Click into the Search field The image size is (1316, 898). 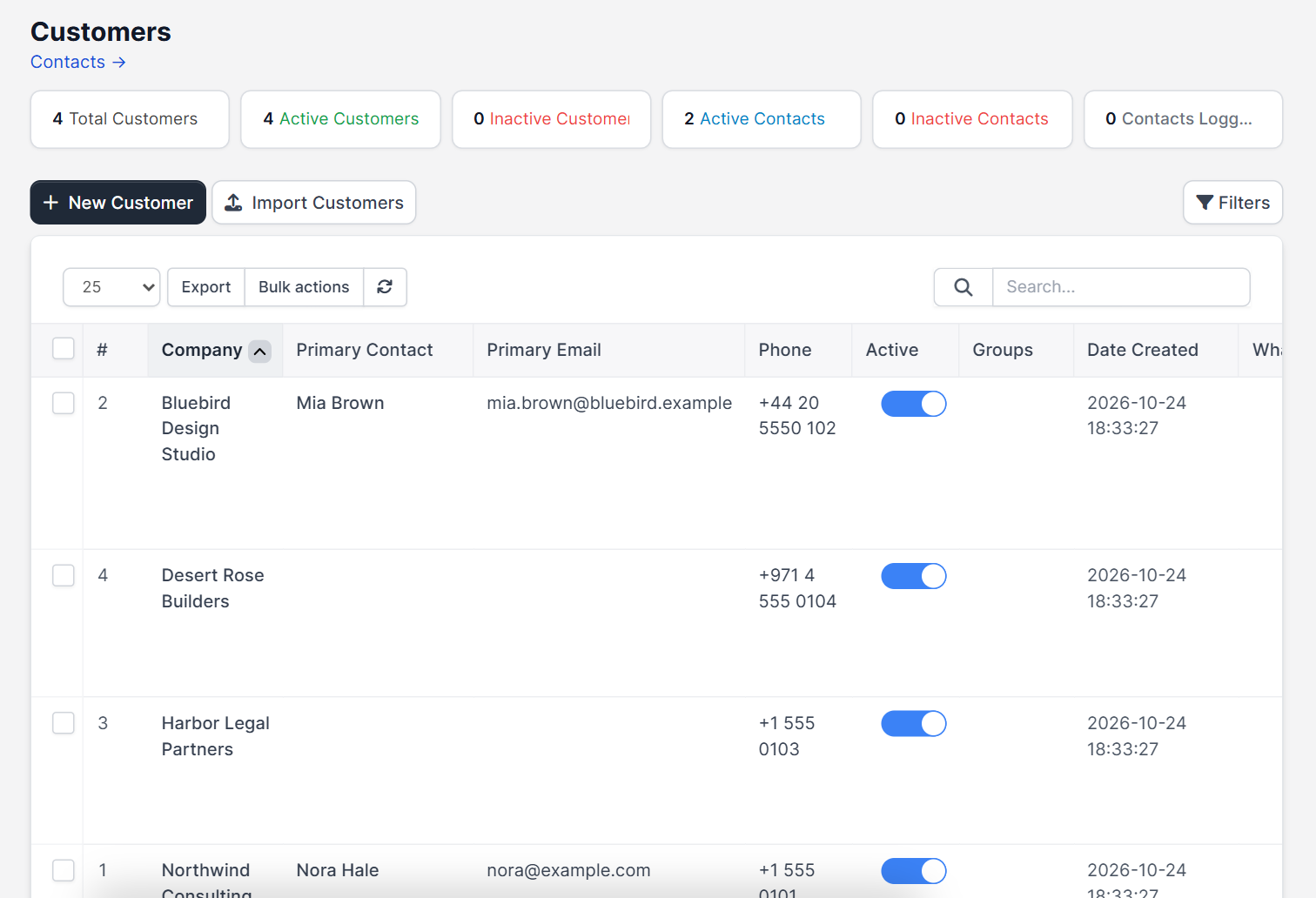[1121, 287]
